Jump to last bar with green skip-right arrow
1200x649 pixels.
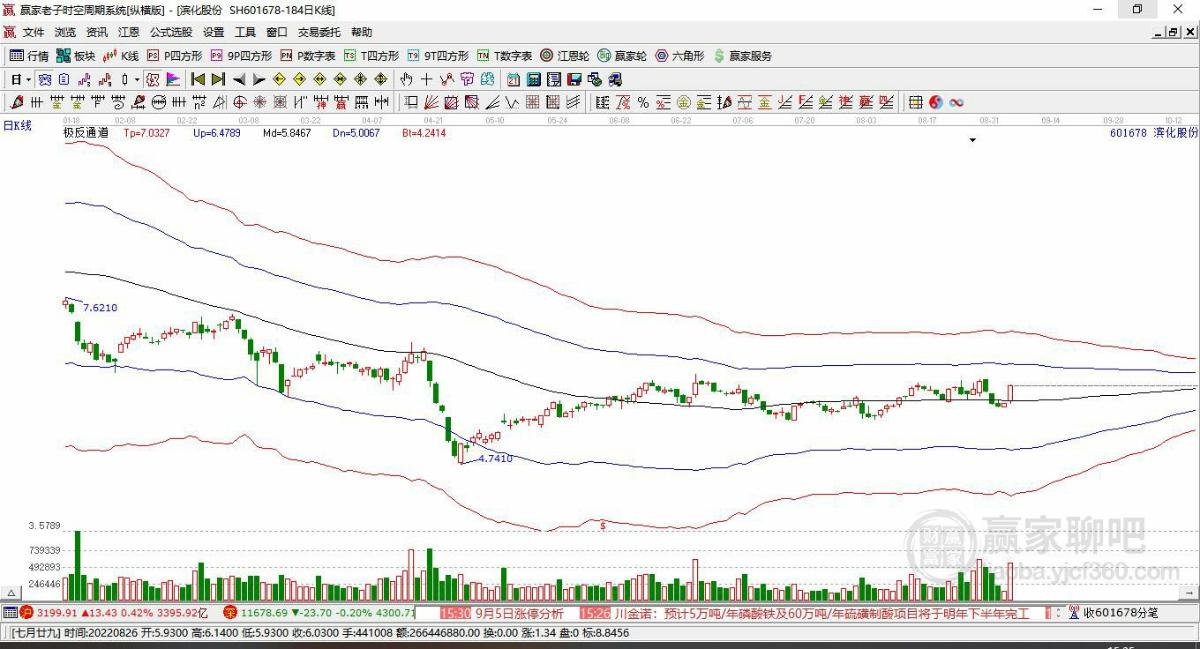(x=217, y=79)
